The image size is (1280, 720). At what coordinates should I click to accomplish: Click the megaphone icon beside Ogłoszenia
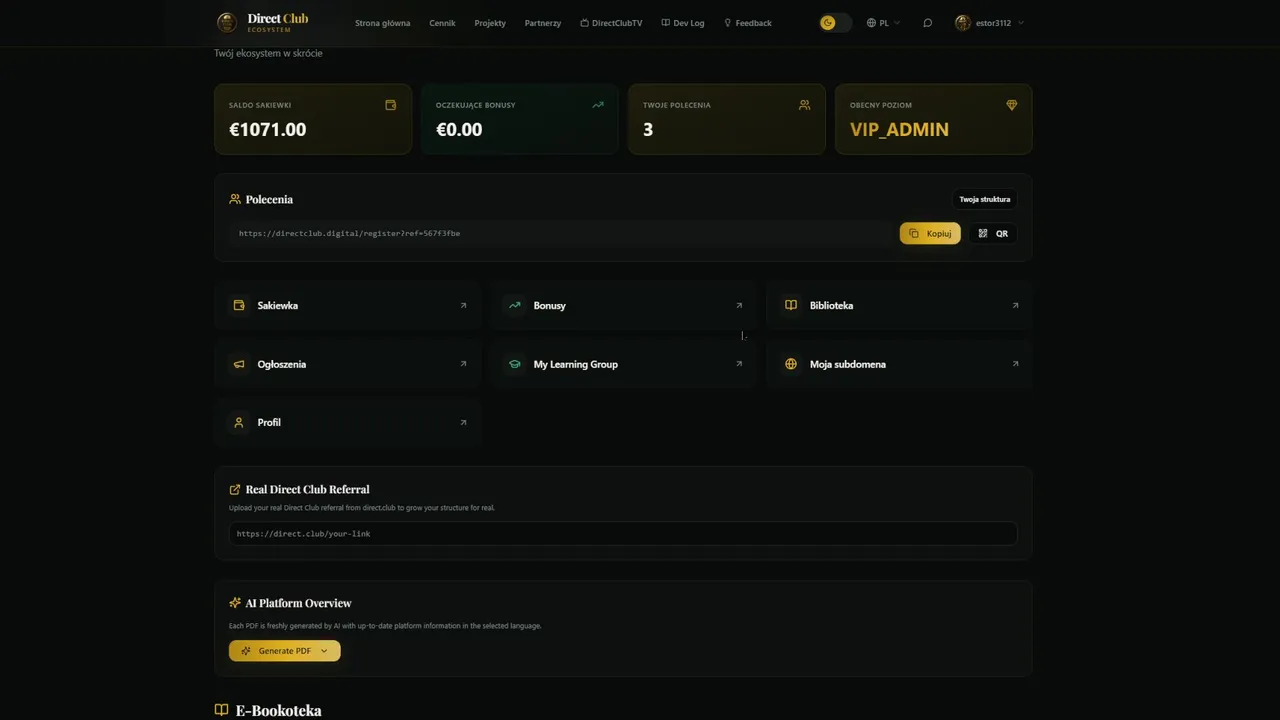pos(239,364)
